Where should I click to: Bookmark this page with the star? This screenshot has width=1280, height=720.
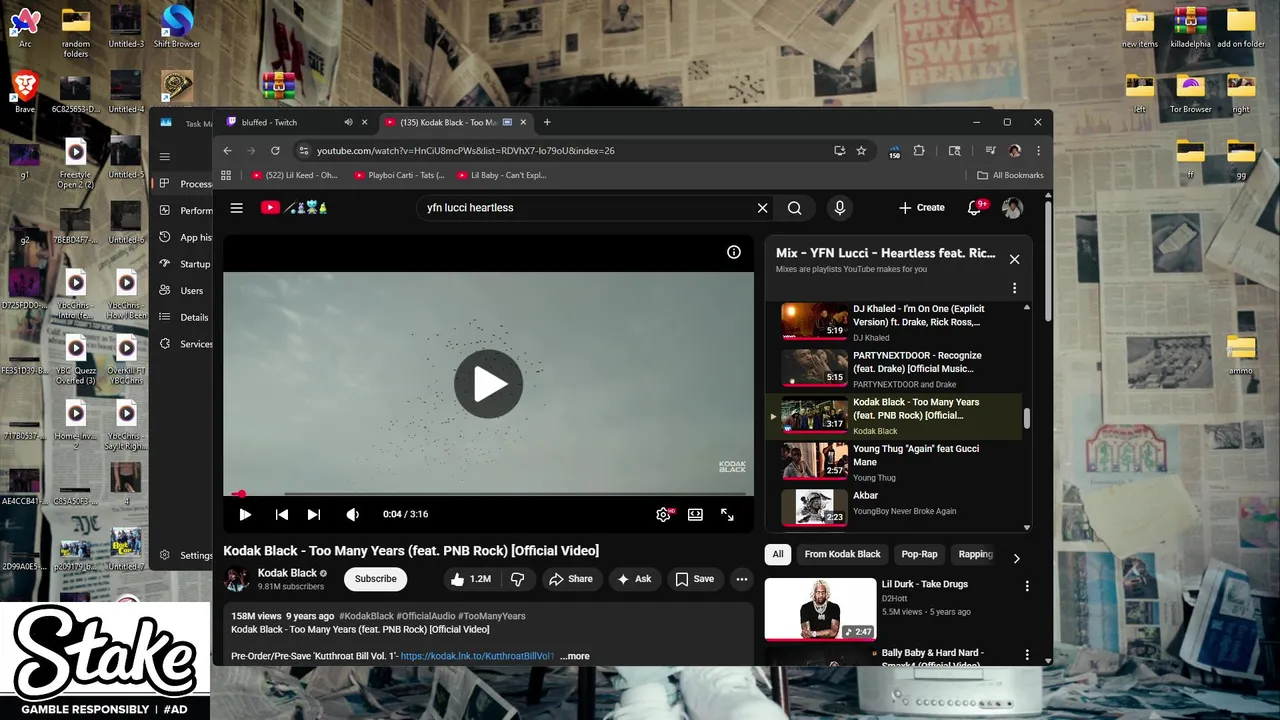[x=861, y=151]
